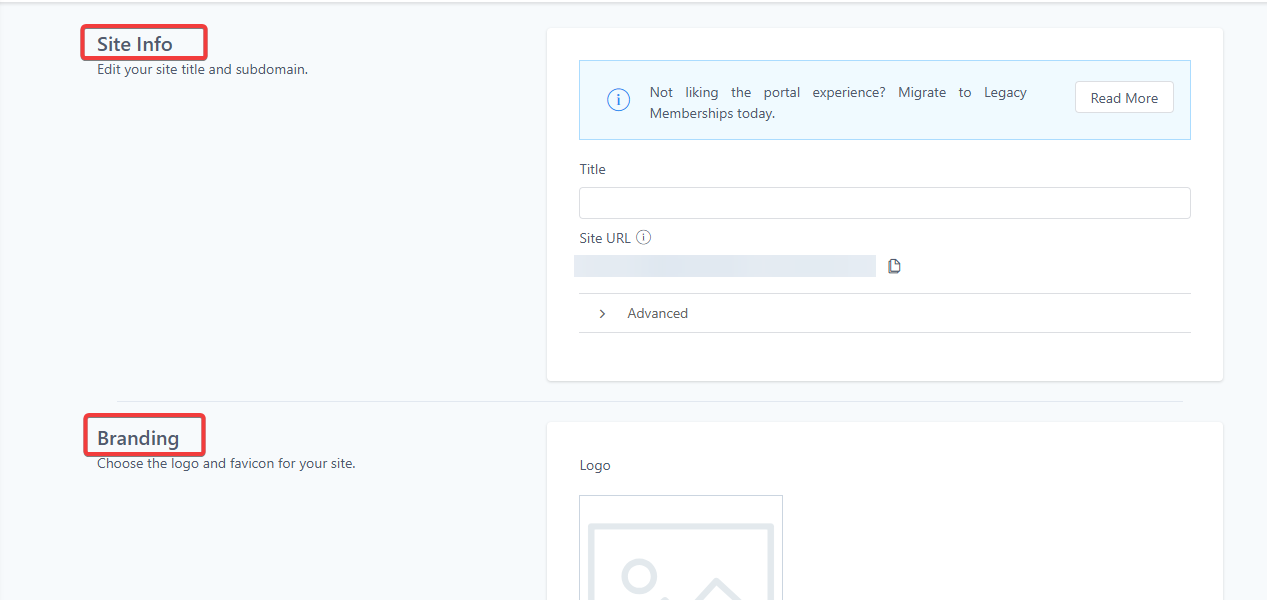Focus the Title input field
The width and height of the screenshot is (1267, 600).
click(884, 203)
